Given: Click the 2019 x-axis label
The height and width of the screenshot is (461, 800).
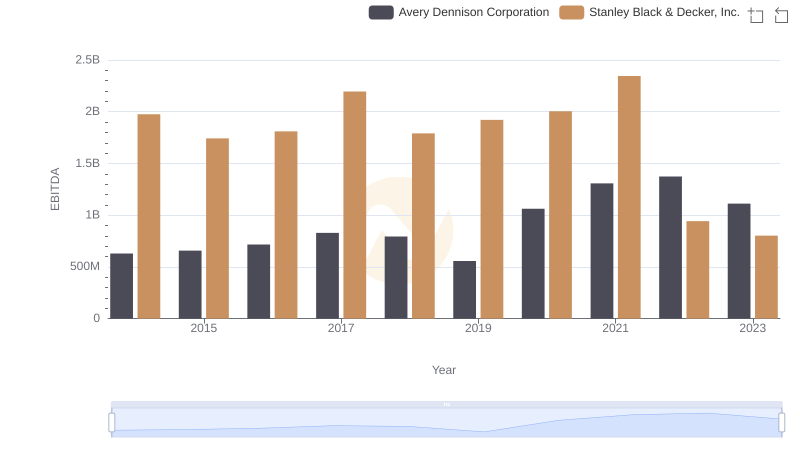Looking at the screenshot, I should pos(478,328).
